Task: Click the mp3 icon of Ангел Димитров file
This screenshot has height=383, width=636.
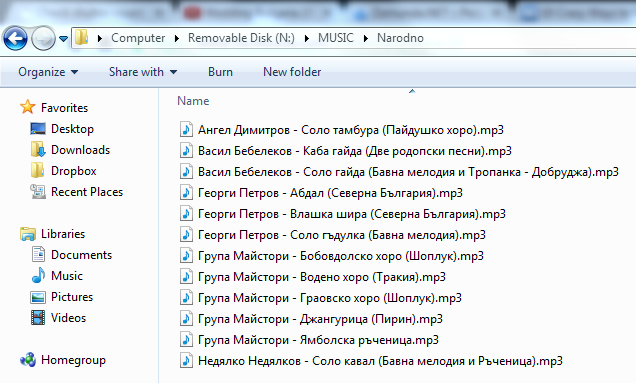Action: 186,130
